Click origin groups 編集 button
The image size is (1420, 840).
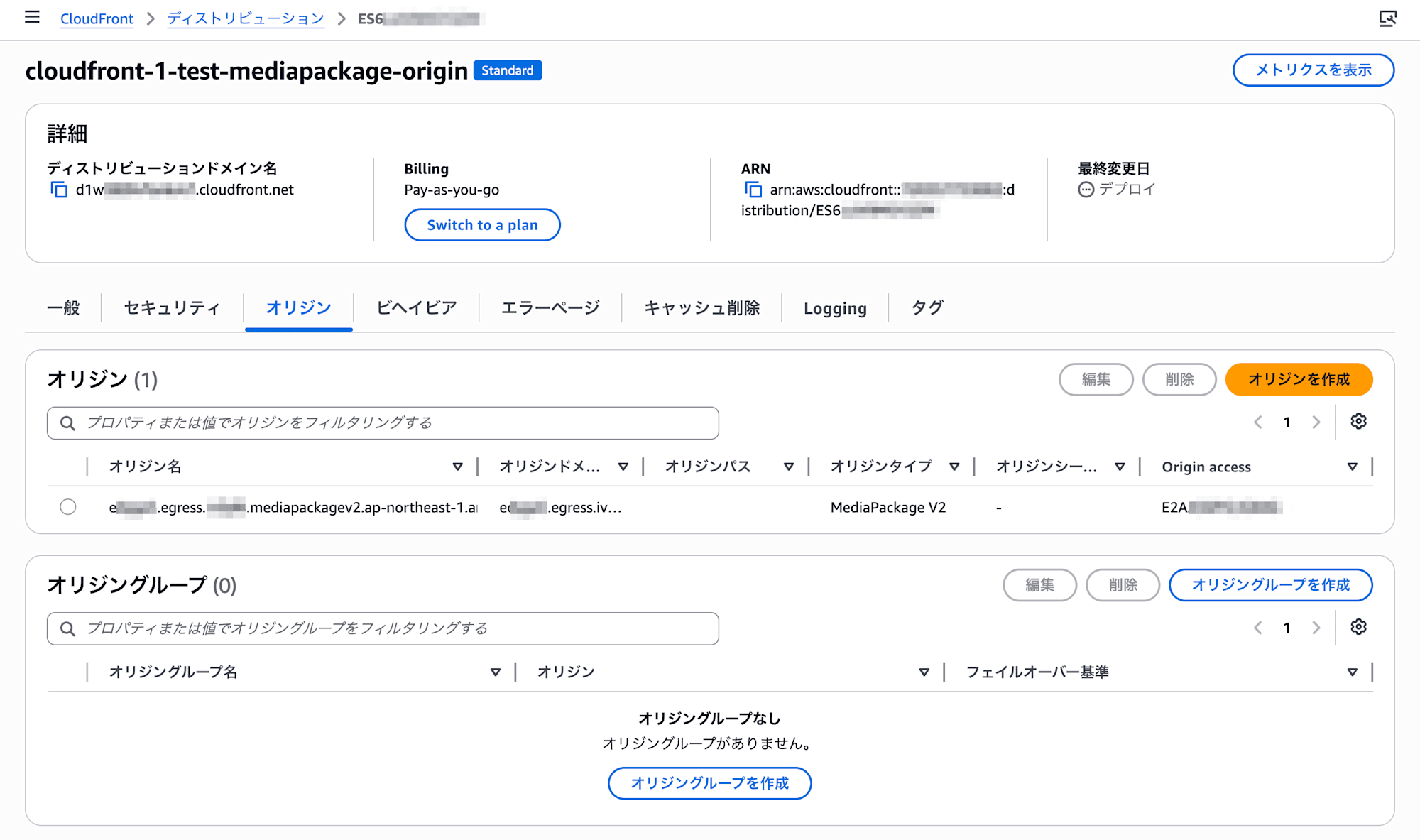(x=1039, y=585)
